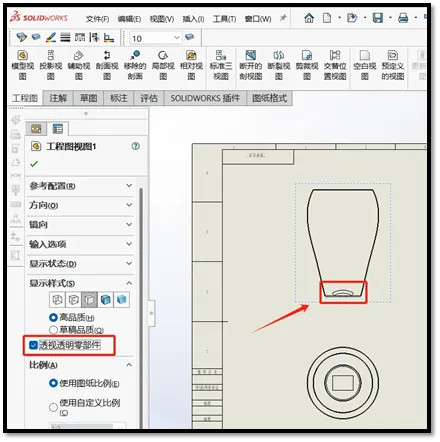Open the 视图(V) menu
440x442 pixels.
click(162, 19)
